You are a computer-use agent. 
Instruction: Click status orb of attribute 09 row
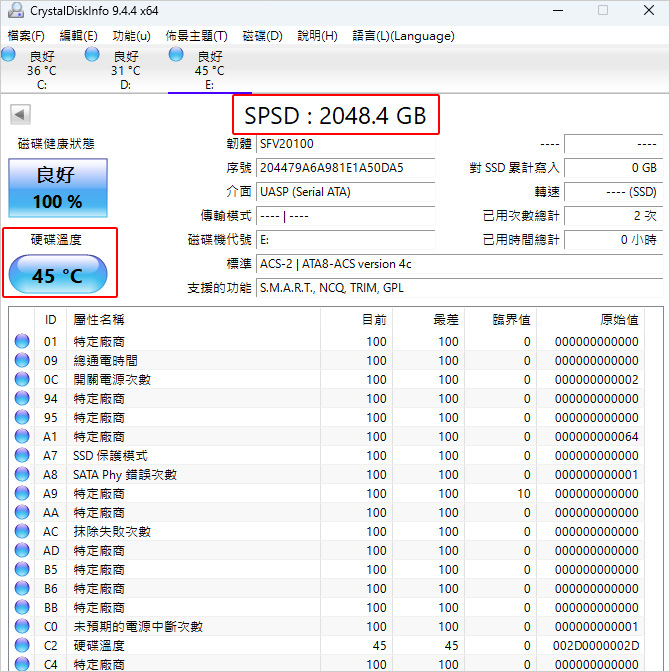(x=22, y=360)
